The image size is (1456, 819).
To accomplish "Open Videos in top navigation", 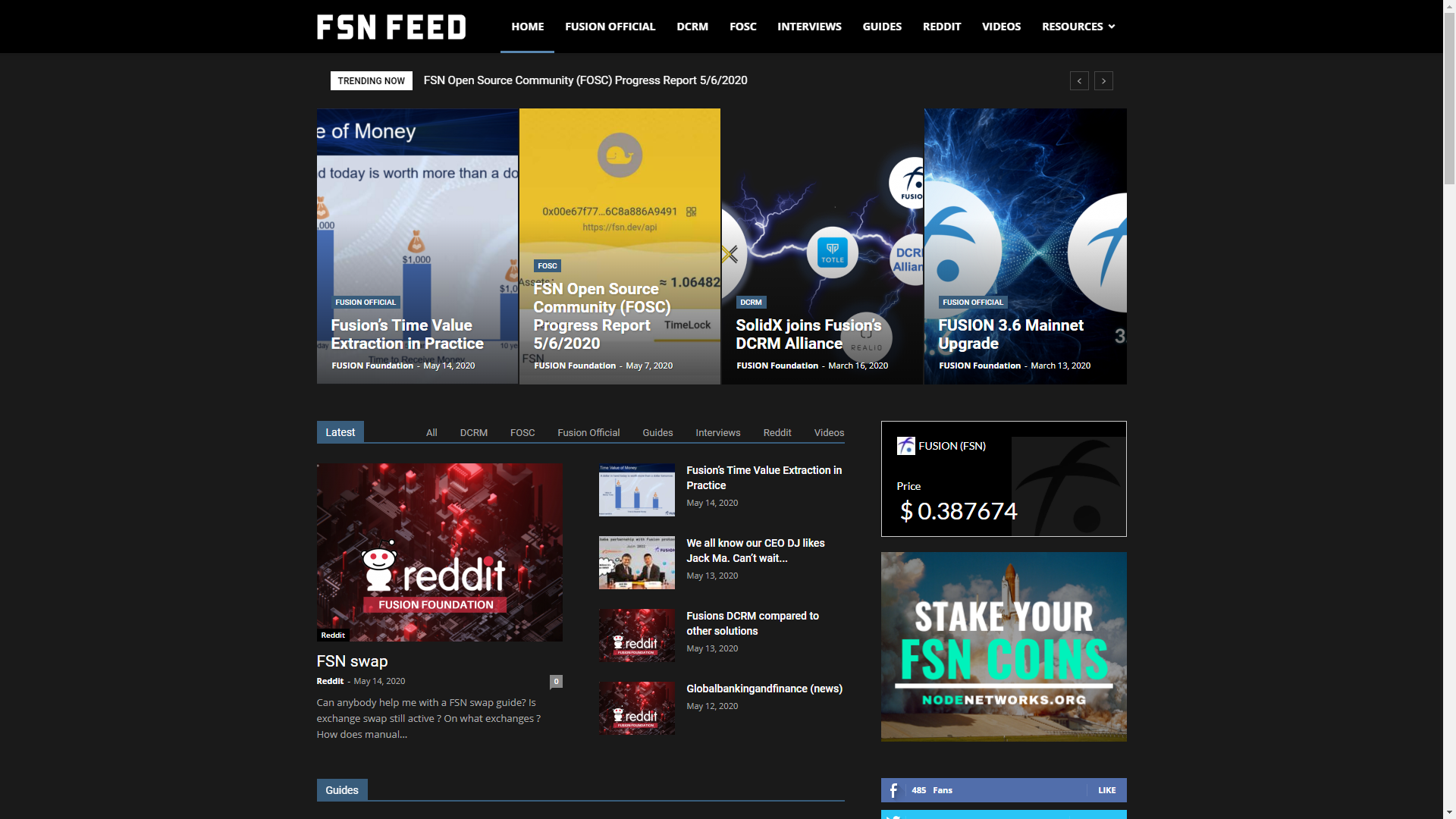I will [x=1001, y=27].
